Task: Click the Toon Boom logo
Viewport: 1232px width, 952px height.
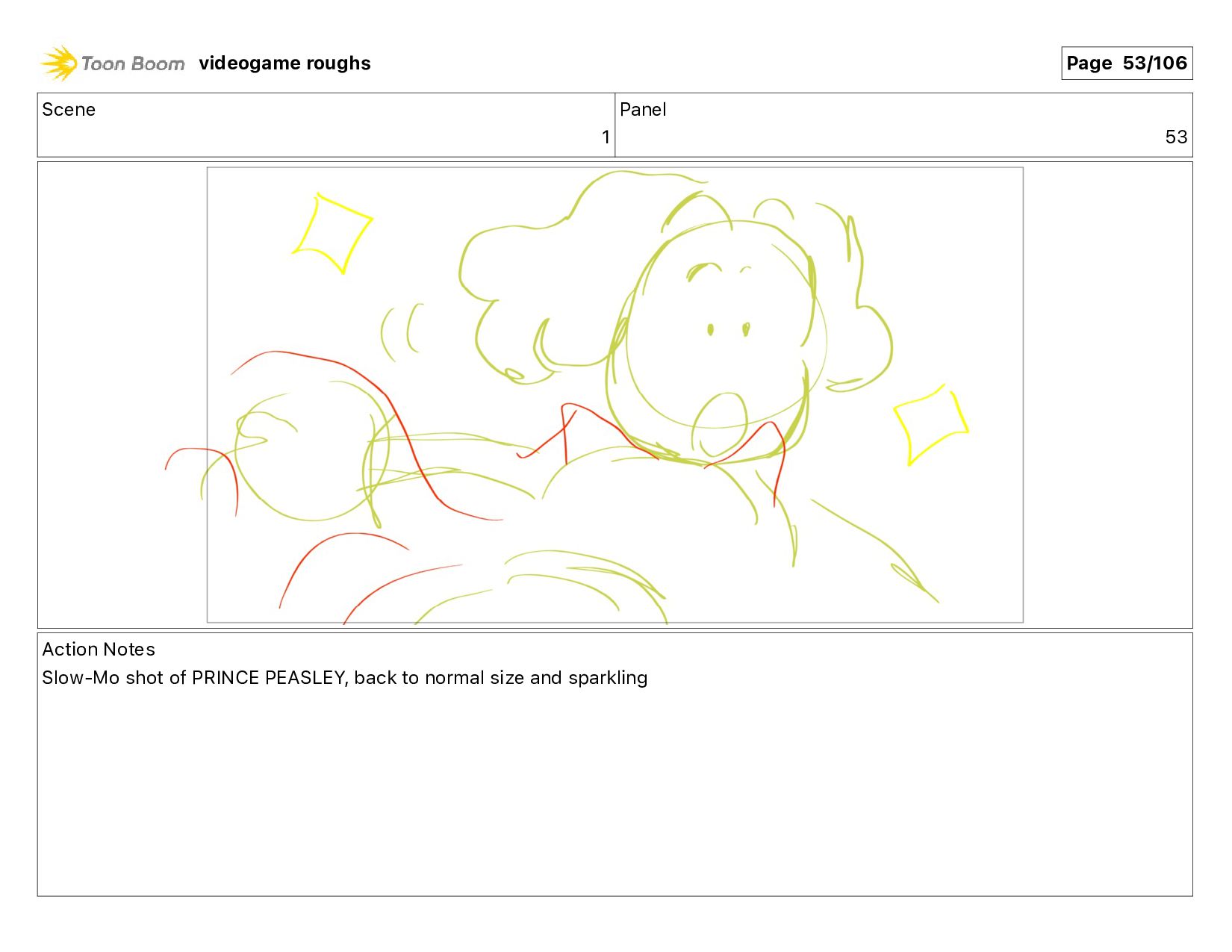Action: (112, 63)
